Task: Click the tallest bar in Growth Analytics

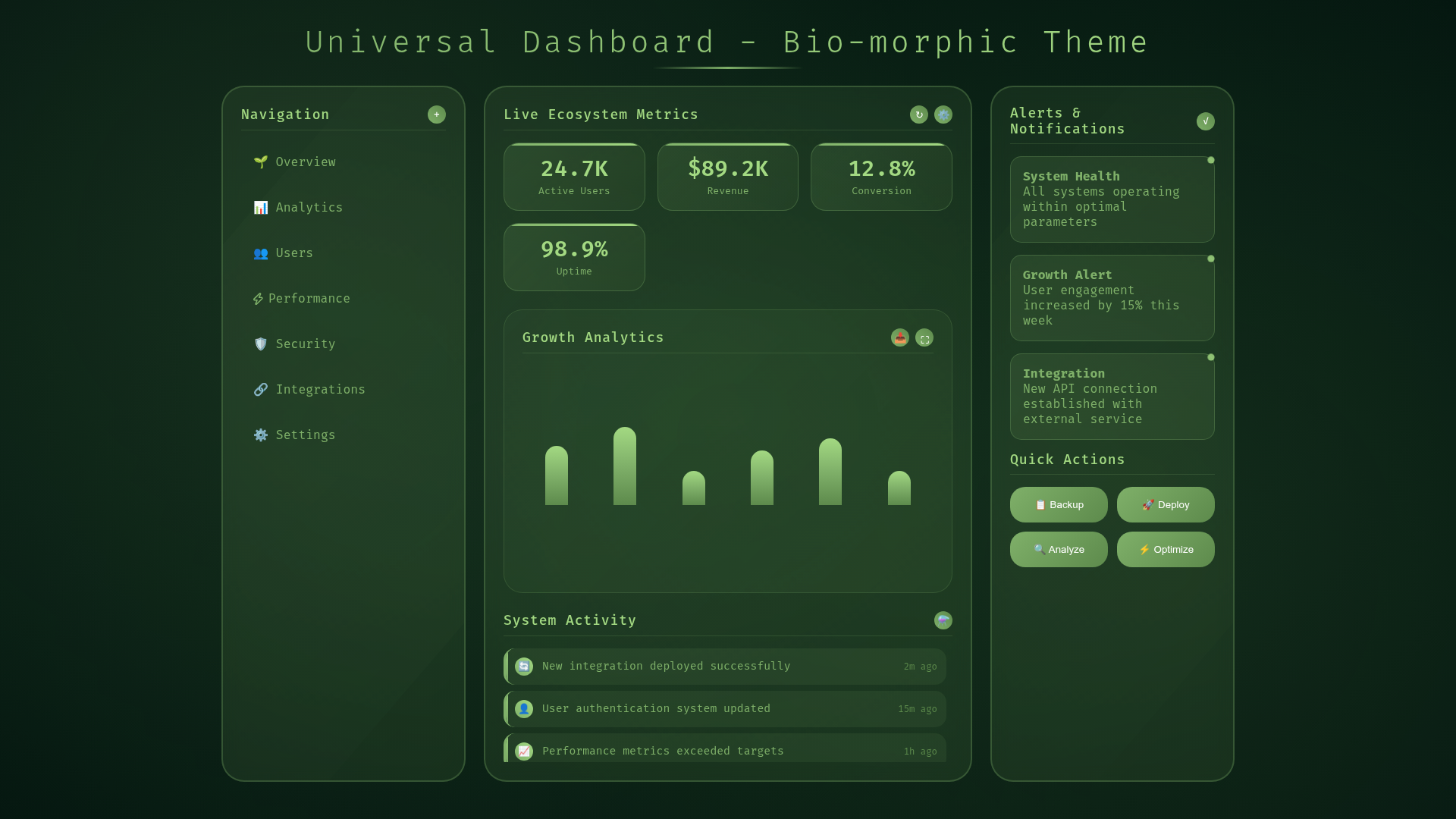Action: coord(624,466)
